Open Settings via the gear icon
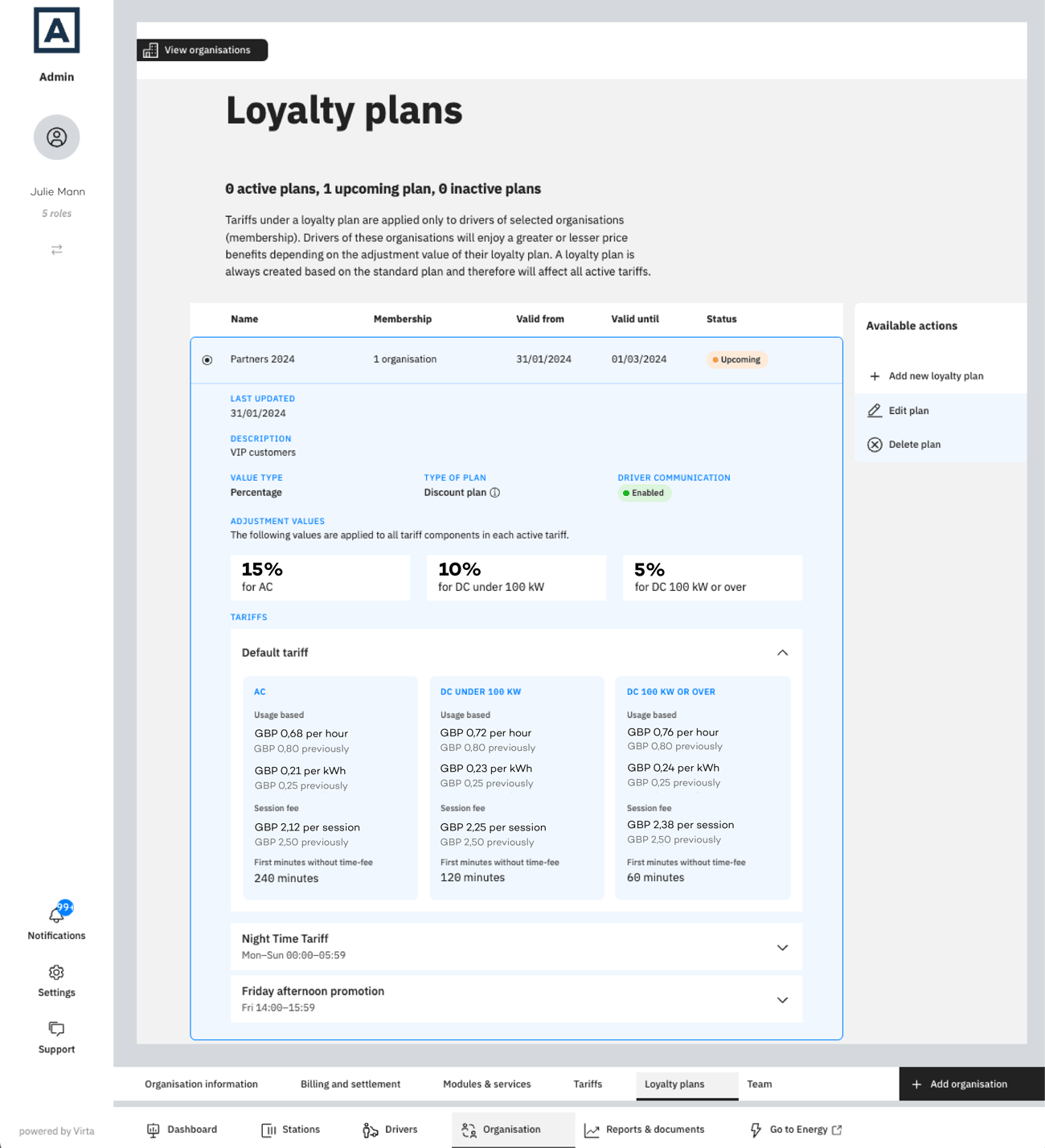This screenshot has width=1045, height=1148. click(x=56, y=972)
